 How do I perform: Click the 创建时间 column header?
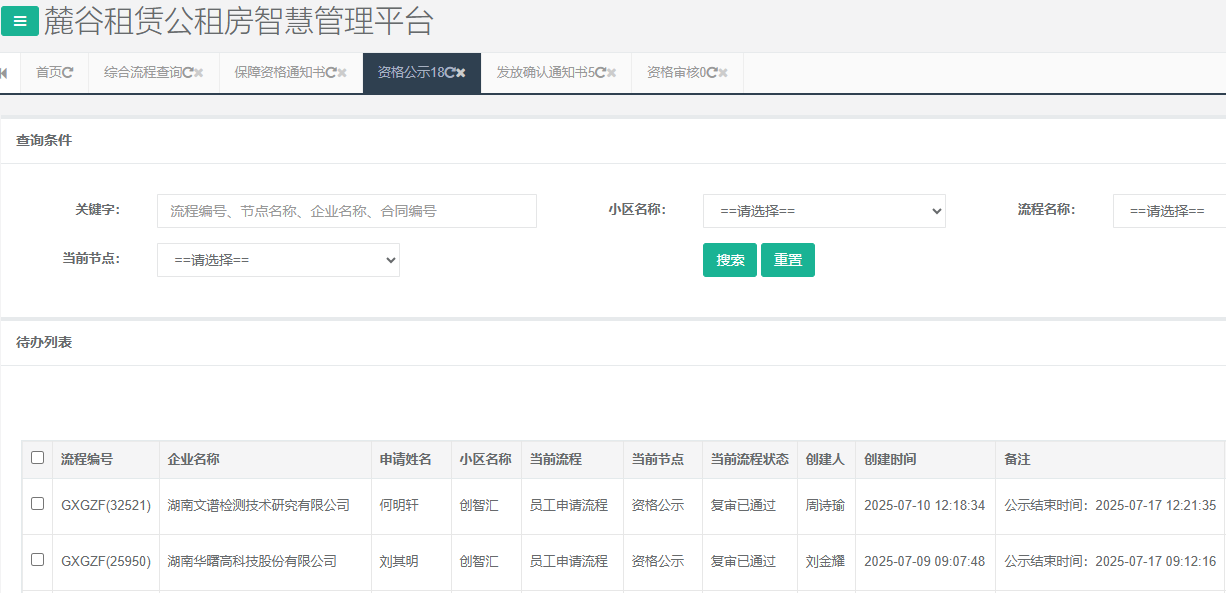click(890, 459)
